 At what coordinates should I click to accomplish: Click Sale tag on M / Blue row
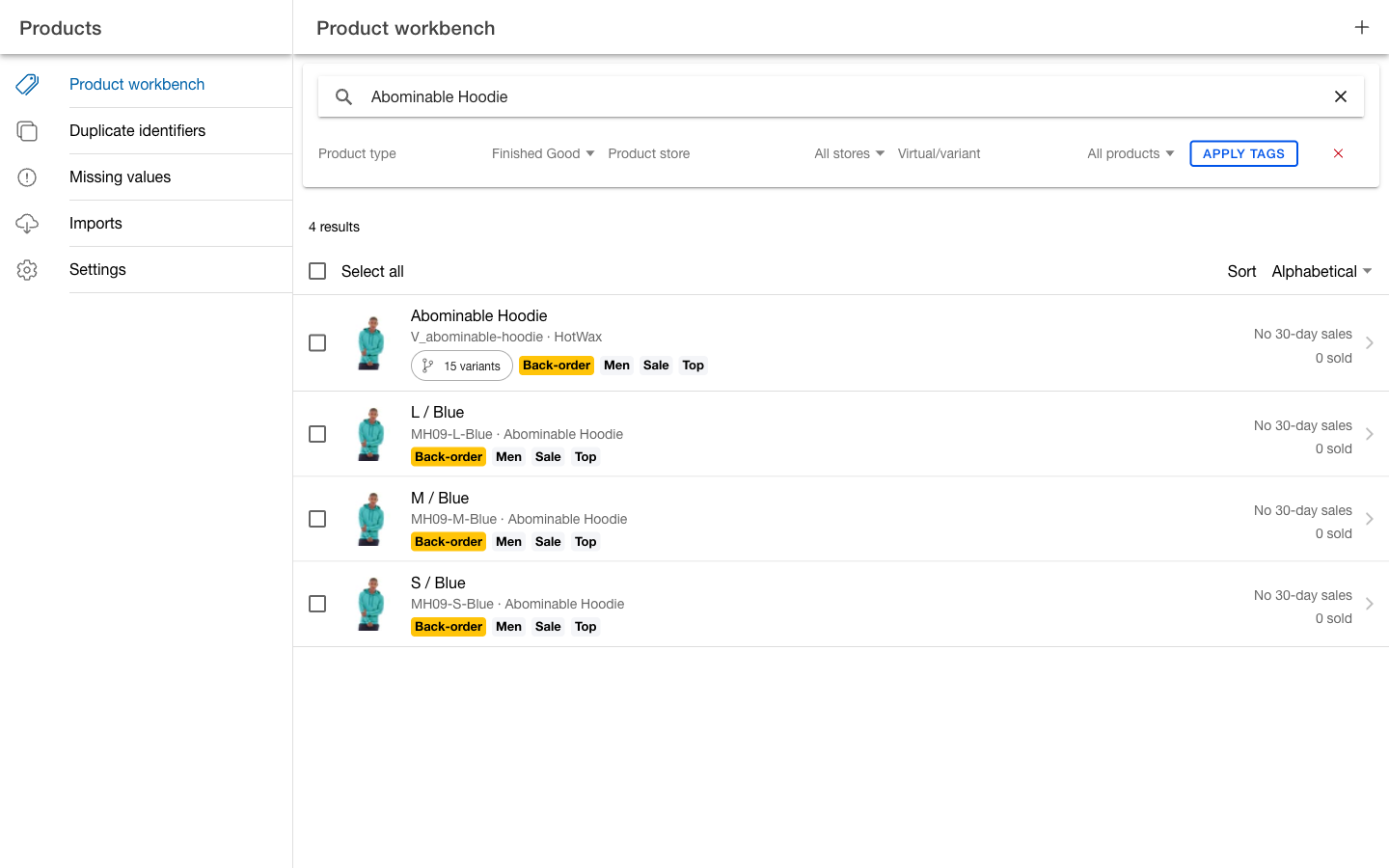point(548,542)
